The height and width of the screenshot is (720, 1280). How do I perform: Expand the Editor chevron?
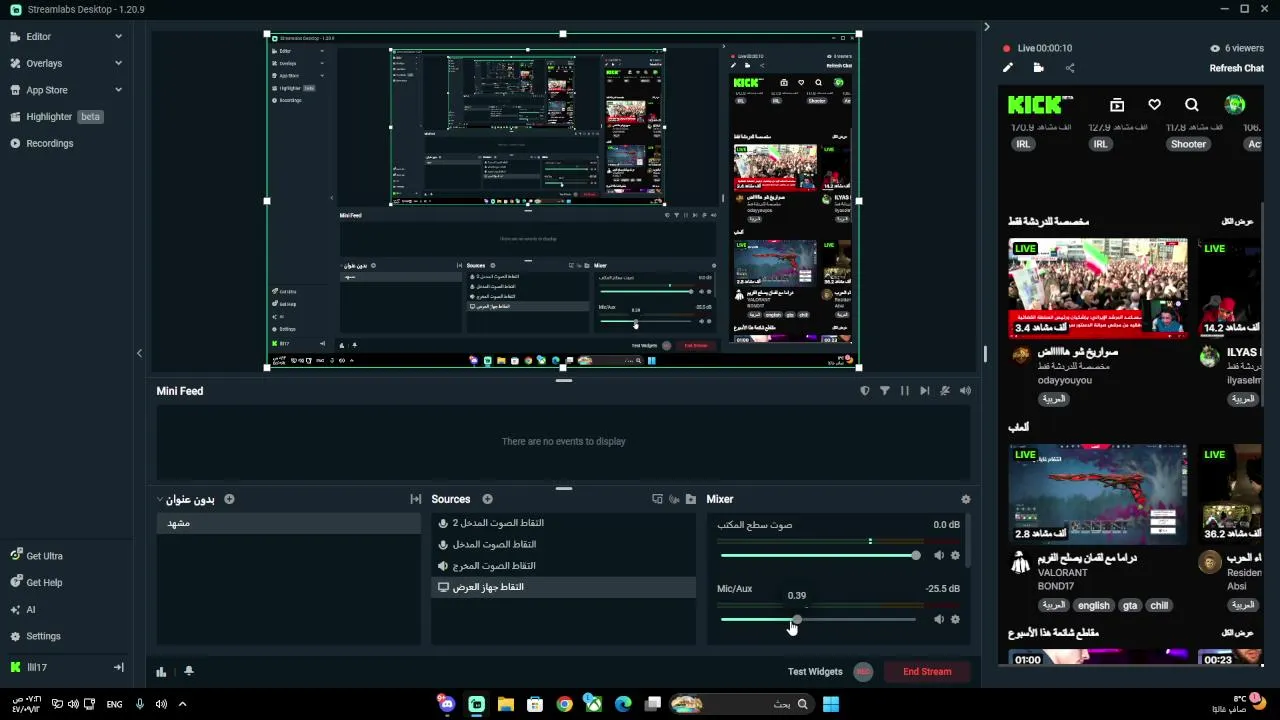pos(118,36)
